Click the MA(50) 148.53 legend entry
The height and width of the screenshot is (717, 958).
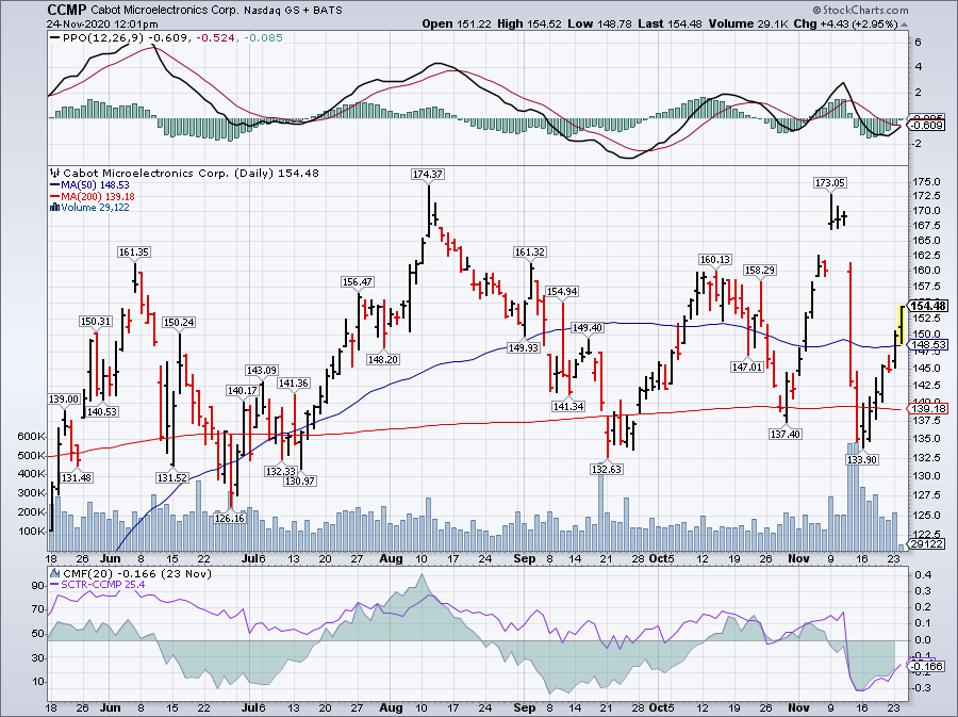click(90, 185)
